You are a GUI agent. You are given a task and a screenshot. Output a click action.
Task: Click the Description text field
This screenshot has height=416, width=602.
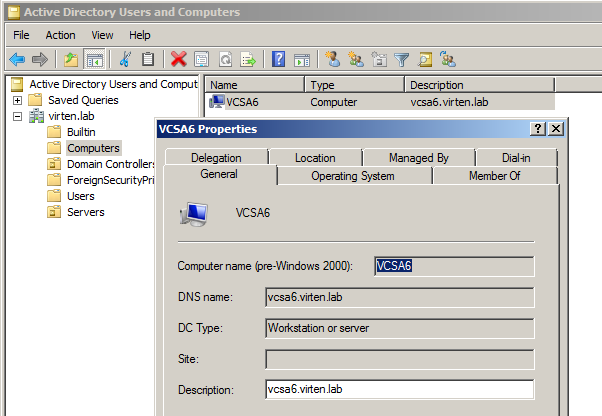[400, 390]
